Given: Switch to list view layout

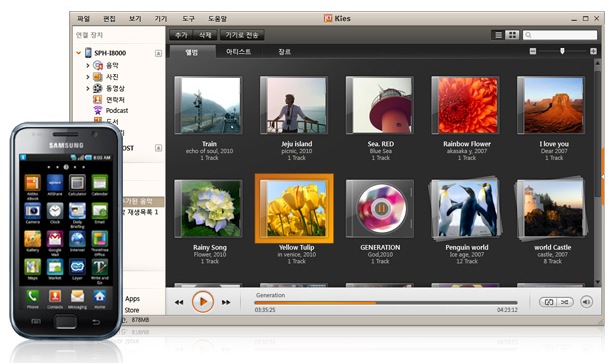Looking at the screenshot, I should coord(498,35).
